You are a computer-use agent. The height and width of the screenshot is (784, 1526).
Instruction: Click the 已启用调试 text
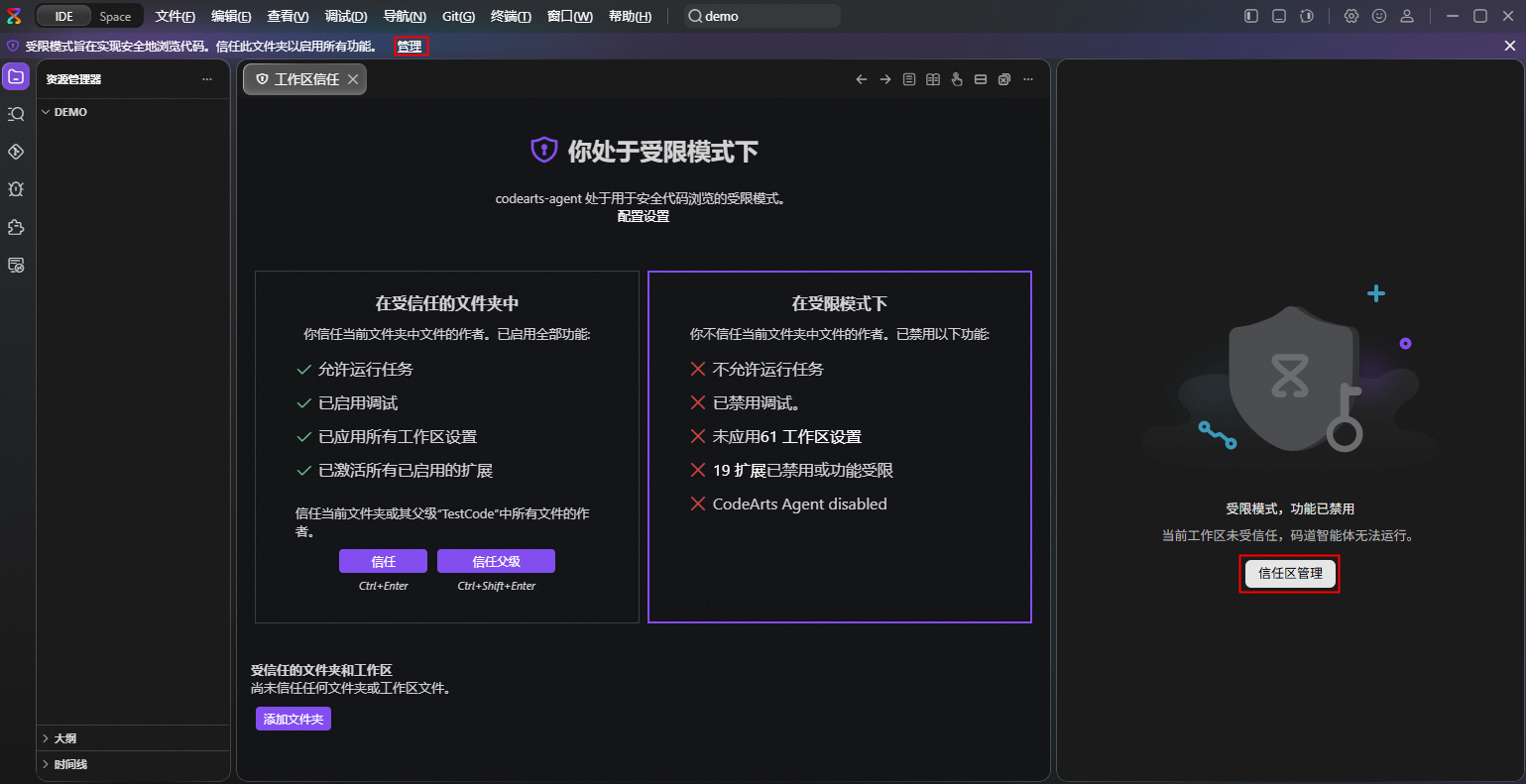pyautogui.click(x=358, y=402)
